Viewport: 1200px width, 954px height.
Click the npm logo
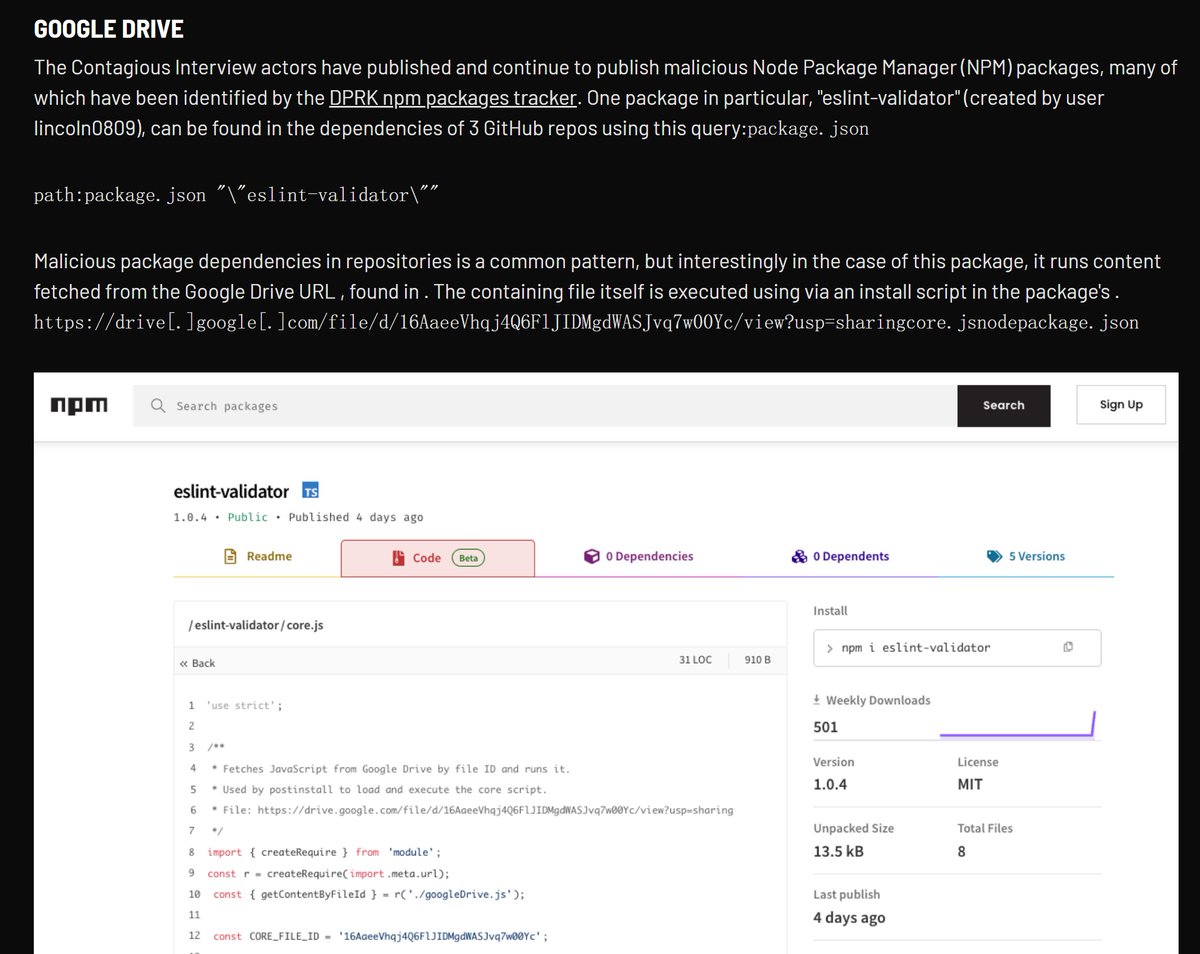pos(79,404)
